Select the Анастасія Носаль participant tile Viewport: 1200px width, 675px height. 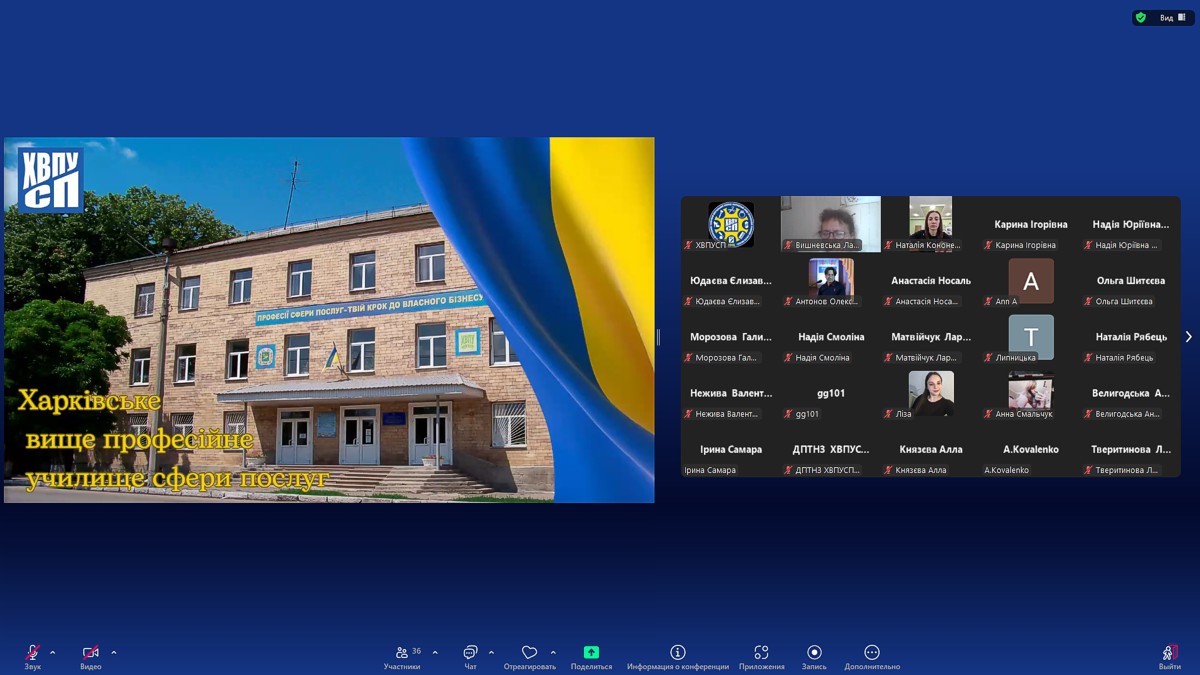[931, 280]
